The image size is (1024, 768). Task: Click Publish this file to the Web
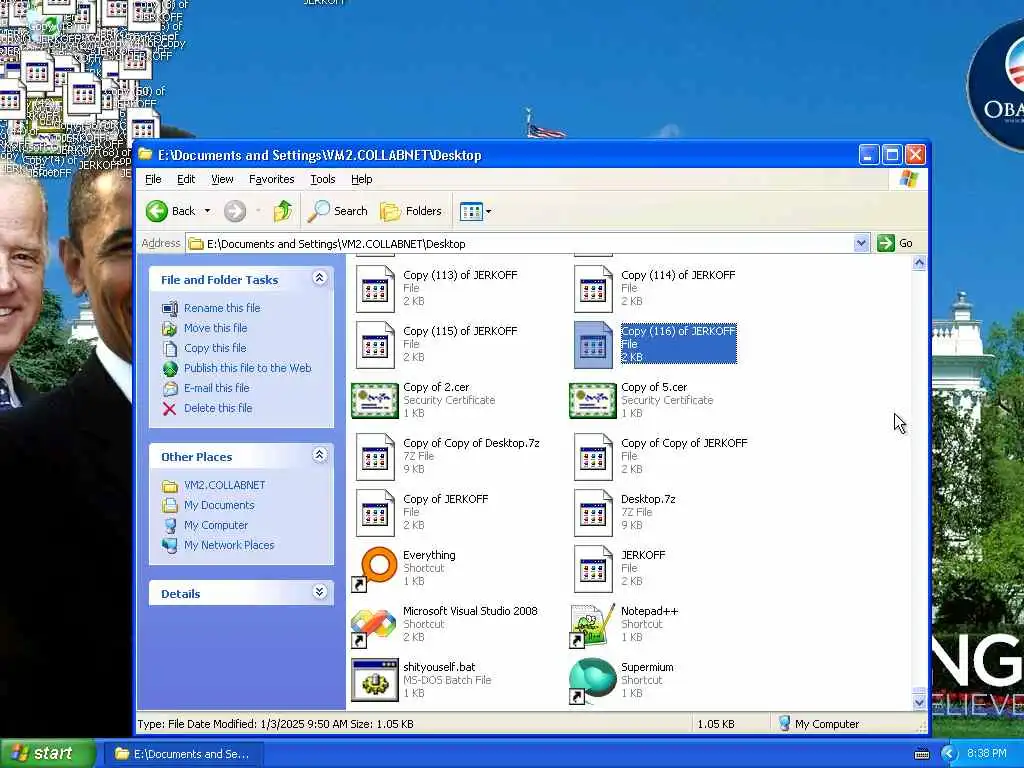click(x=248, y=368)
